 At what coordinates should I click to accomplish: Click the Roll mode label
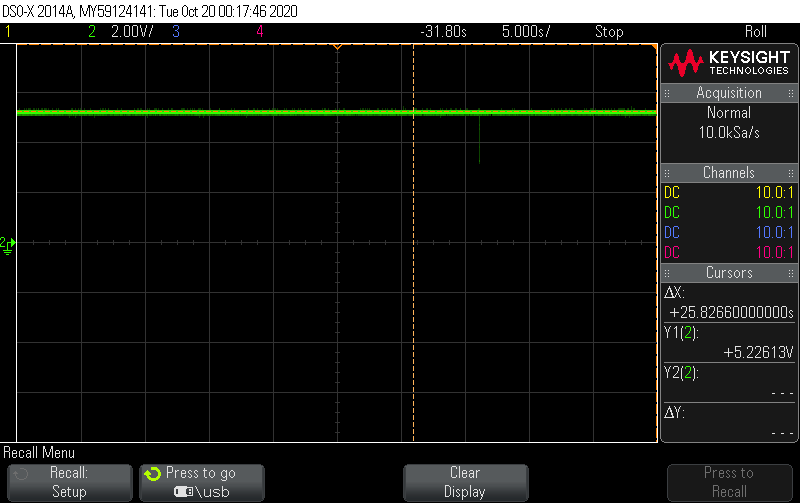click(x=756, y=32)
